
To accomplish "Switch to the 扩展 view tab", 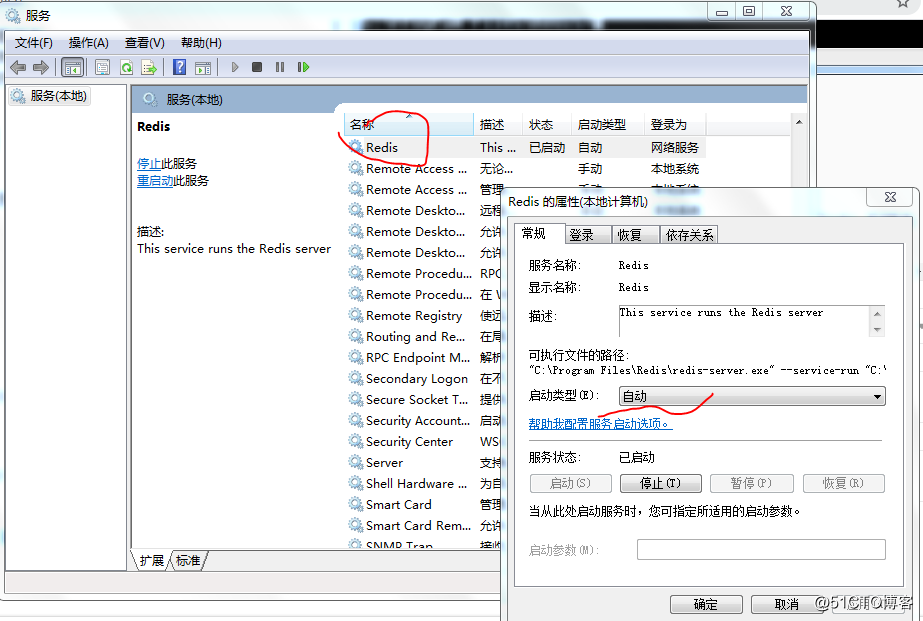I will tap(151, 560).
